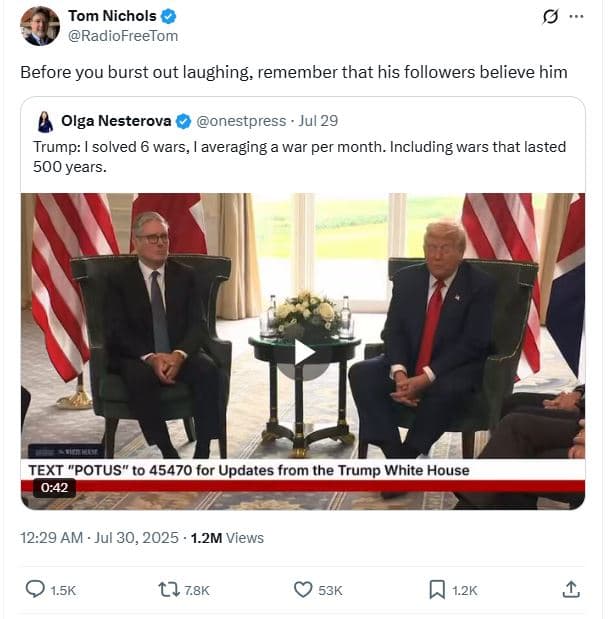This screenshot has width=609, height=619.
Task: Open Olga Nesterova's avatar
Action: coord(45,122)
